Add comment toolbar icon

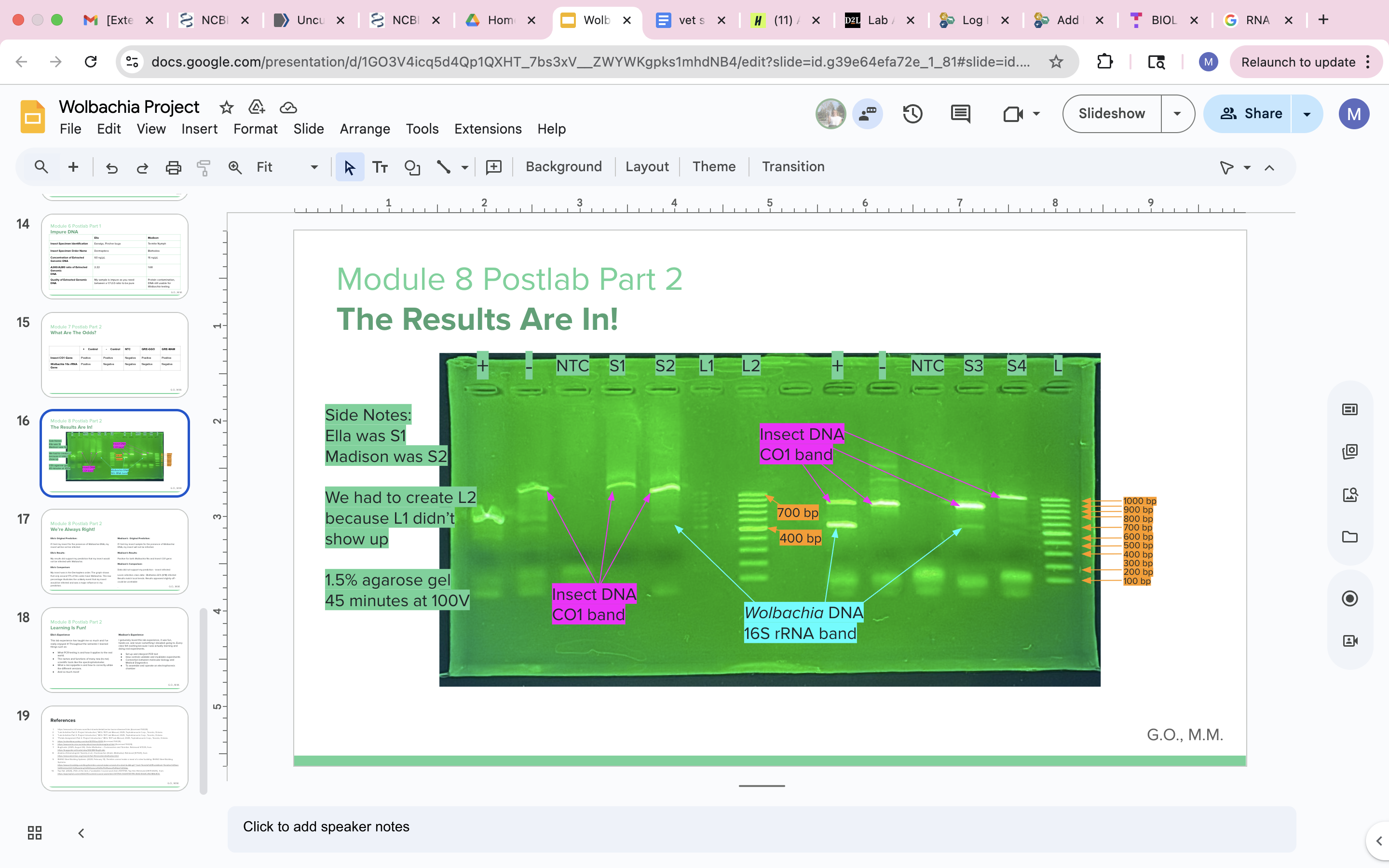point(493,167)
